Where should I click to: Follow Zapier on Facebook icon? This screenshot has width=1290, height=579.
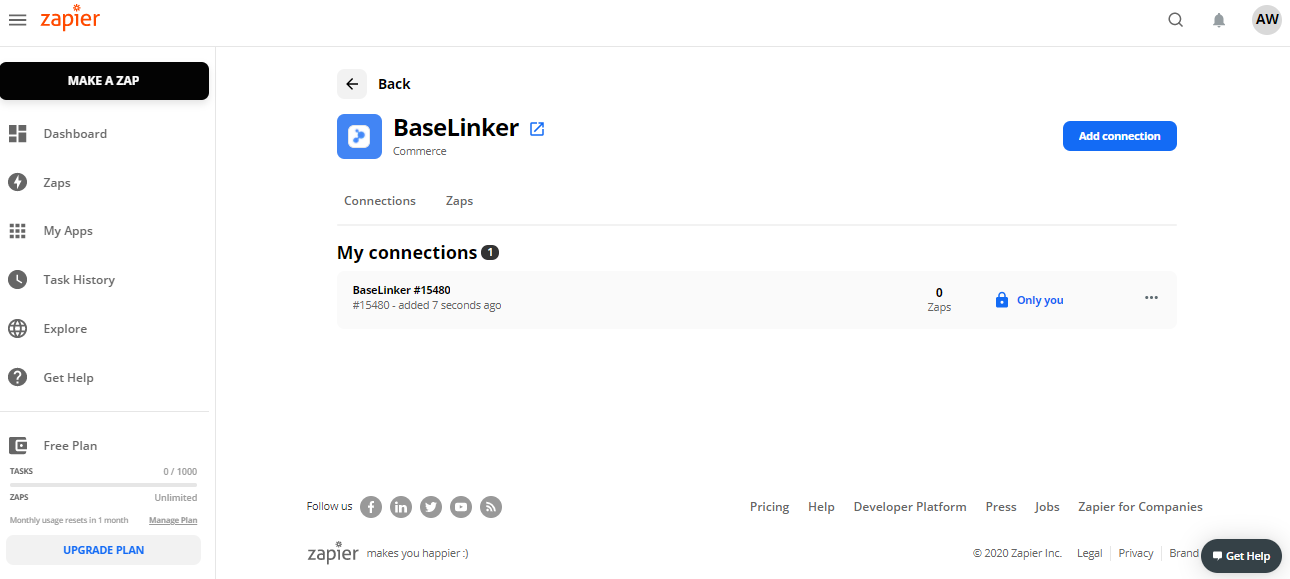click(x=371, y=507)
